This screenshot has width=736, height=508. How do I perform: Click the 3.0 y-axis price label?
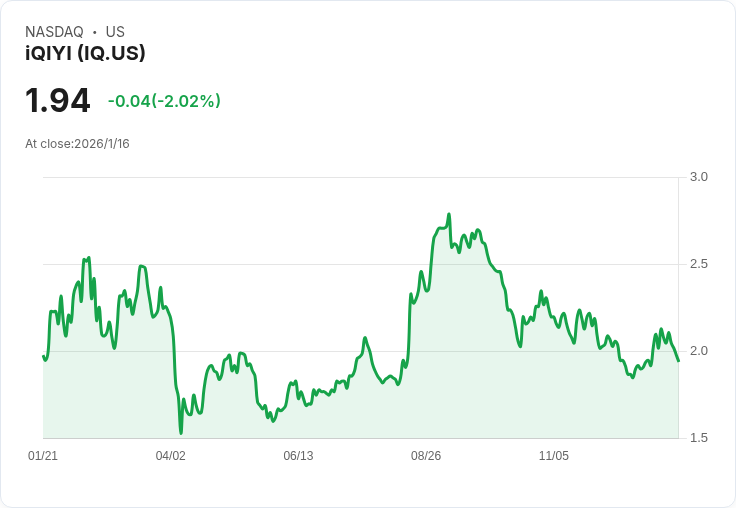click(699, 177)
